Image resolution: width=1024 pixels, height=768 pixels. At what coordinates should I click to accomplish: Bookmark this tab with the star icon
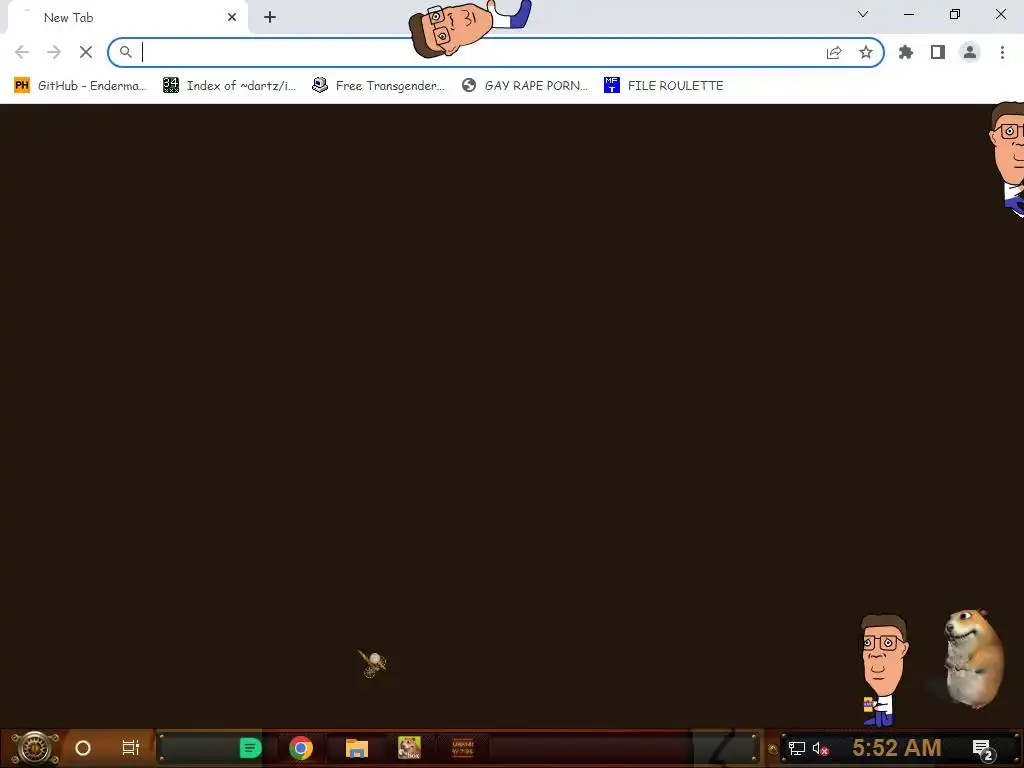(866, 52)
